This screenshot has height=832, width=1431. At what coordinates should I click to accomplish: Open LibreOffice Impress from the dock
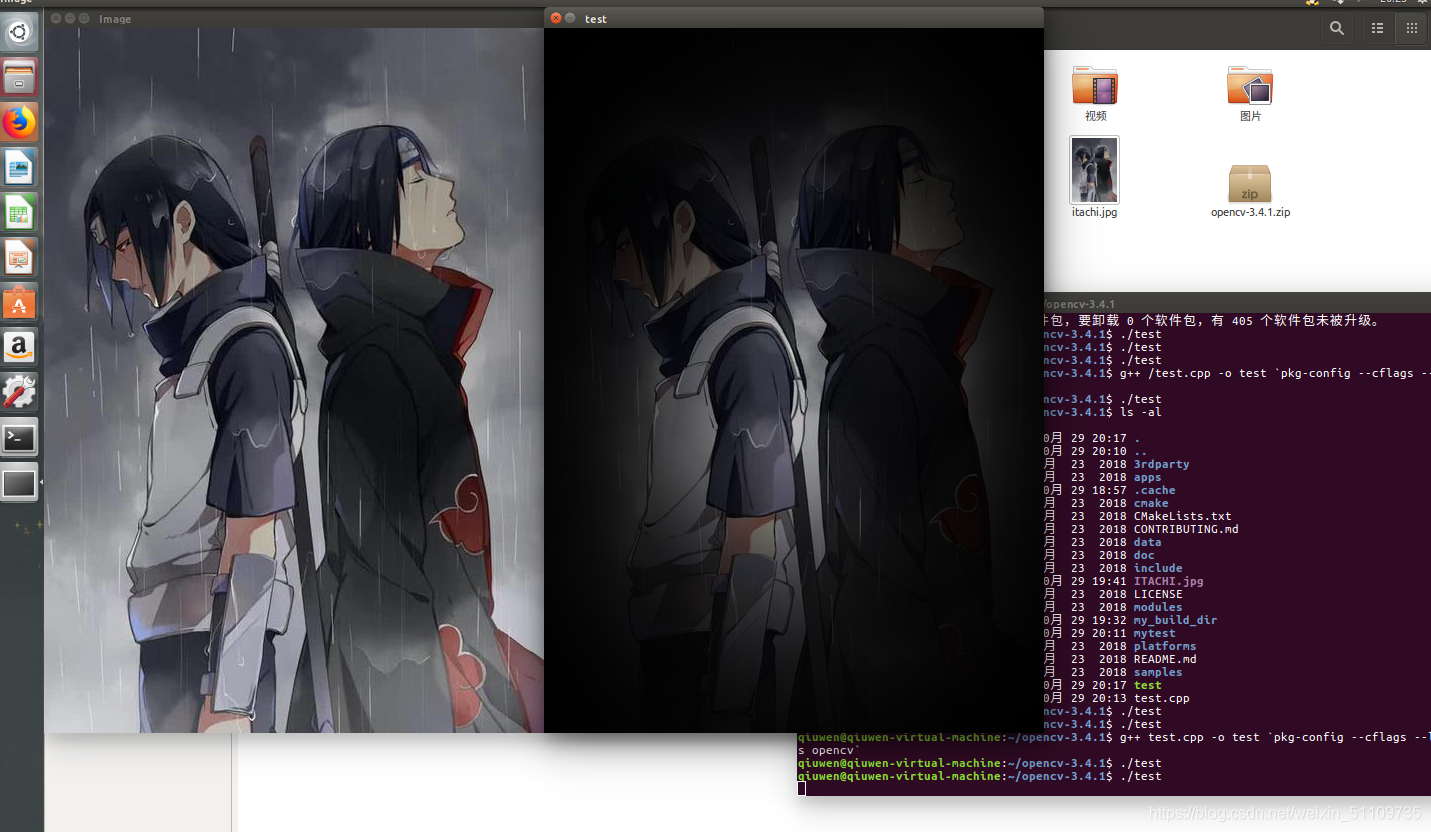click(19, 257)
